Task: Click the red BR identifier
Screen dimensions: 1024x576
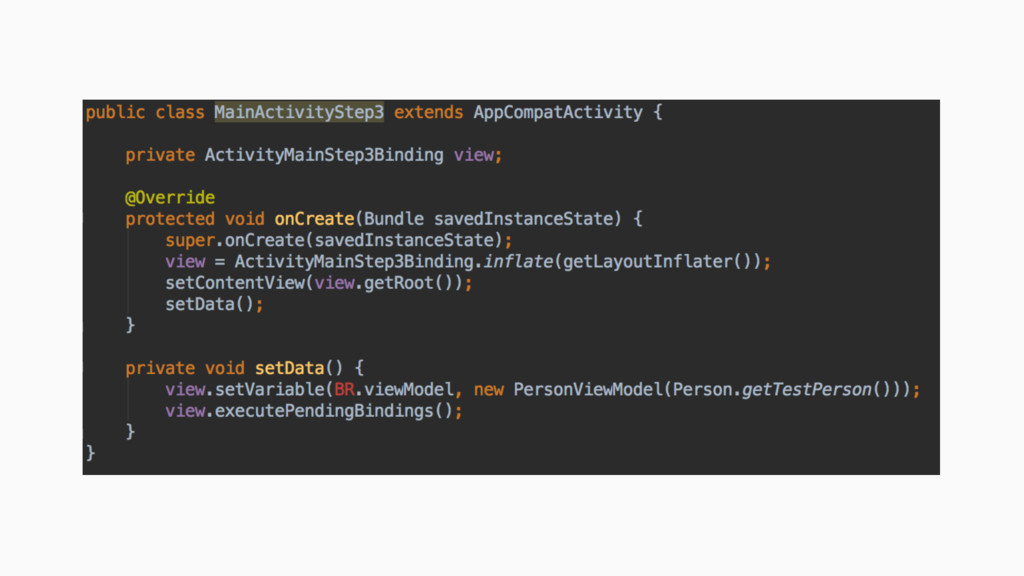Action: coord(344,390)
